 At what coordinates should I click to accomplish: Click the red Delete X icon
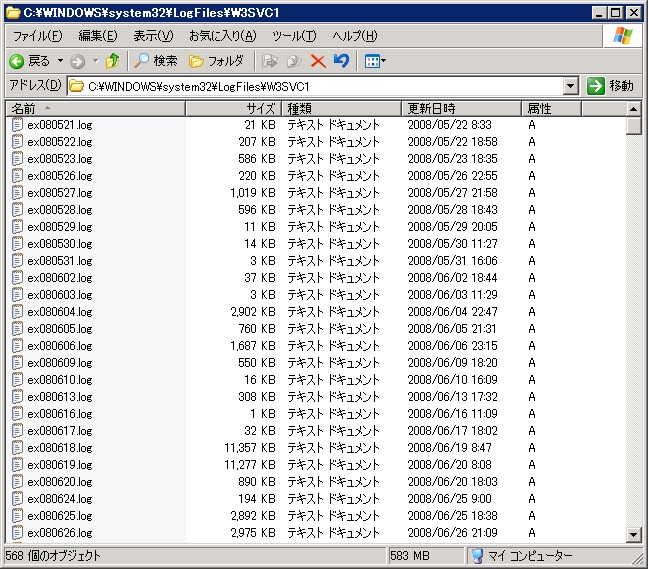pos(318,61)
